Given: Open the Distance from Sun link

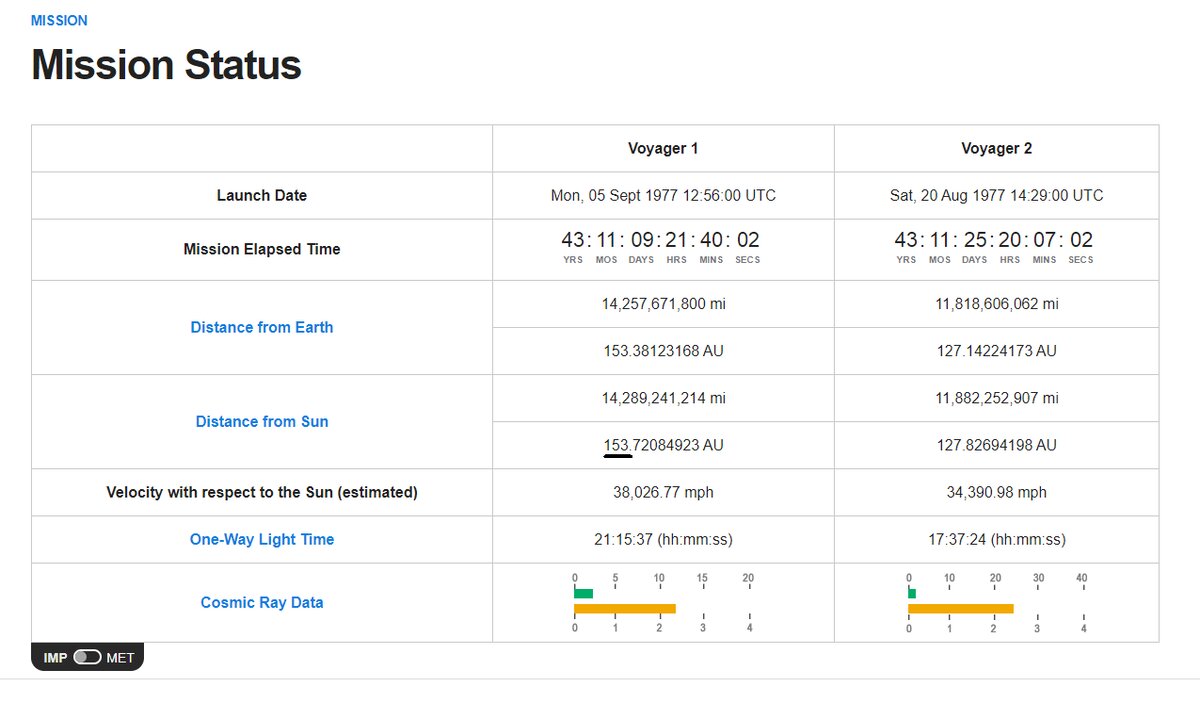Looking at the screenshot, I should (262, 421).
